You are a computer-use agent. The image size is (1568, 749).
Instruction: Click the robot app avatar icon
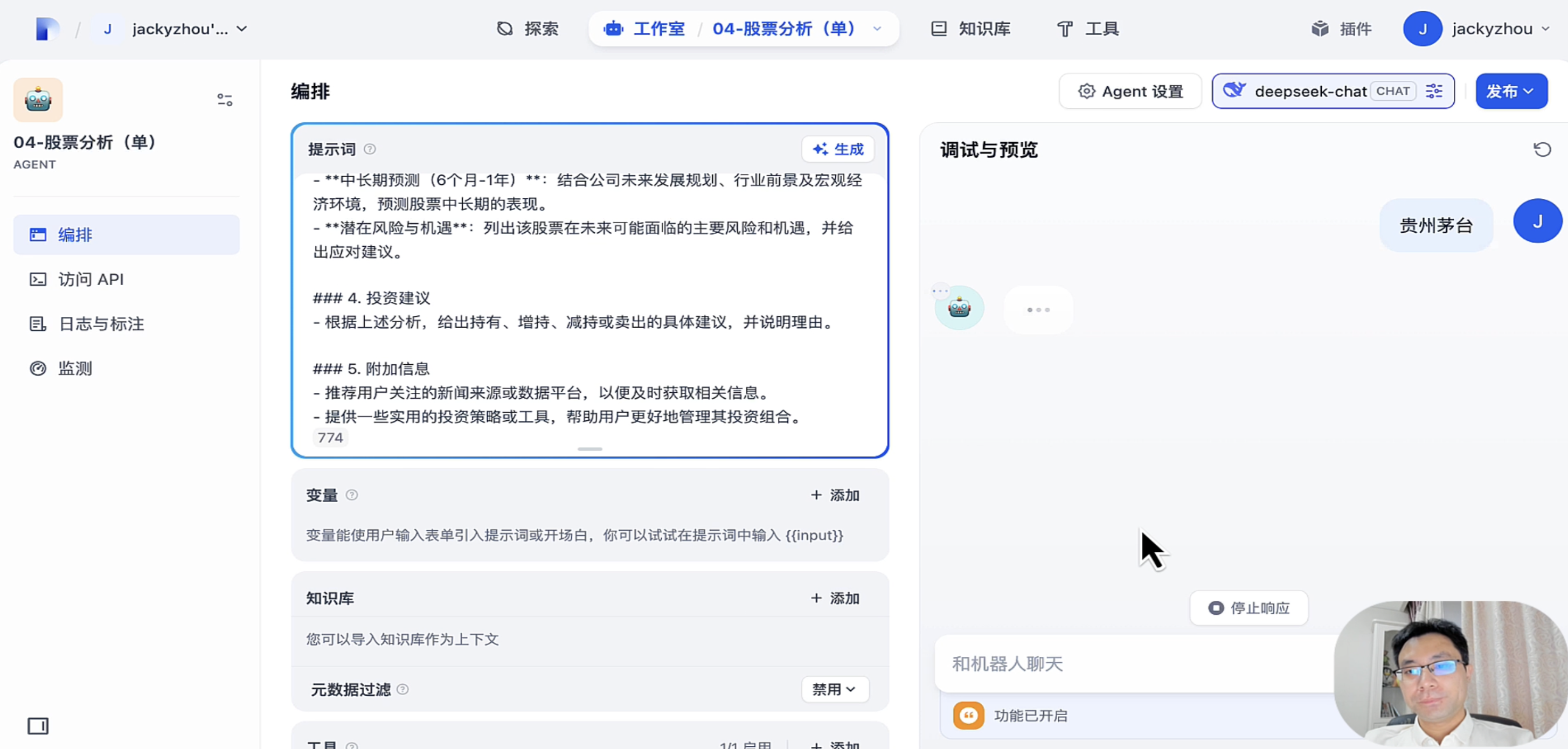click(x=38, y=100)
